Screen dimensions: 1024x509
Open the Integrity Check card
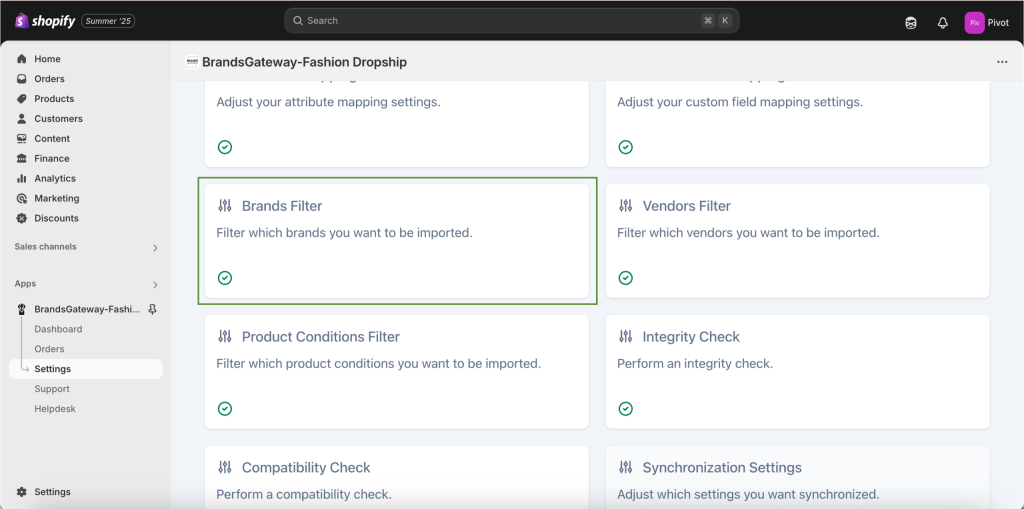click(x=797, y=372)
